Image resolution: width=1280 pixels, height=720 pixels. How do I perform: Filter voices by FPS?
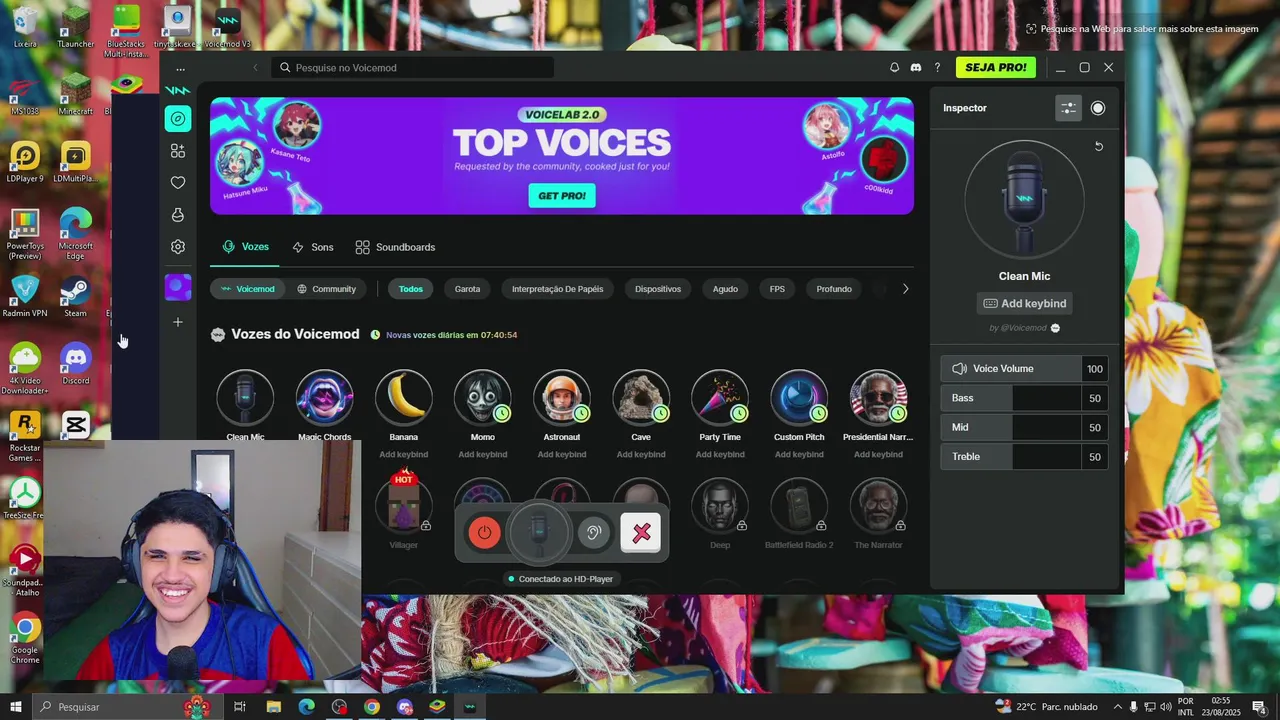click(x=777, y=289)
